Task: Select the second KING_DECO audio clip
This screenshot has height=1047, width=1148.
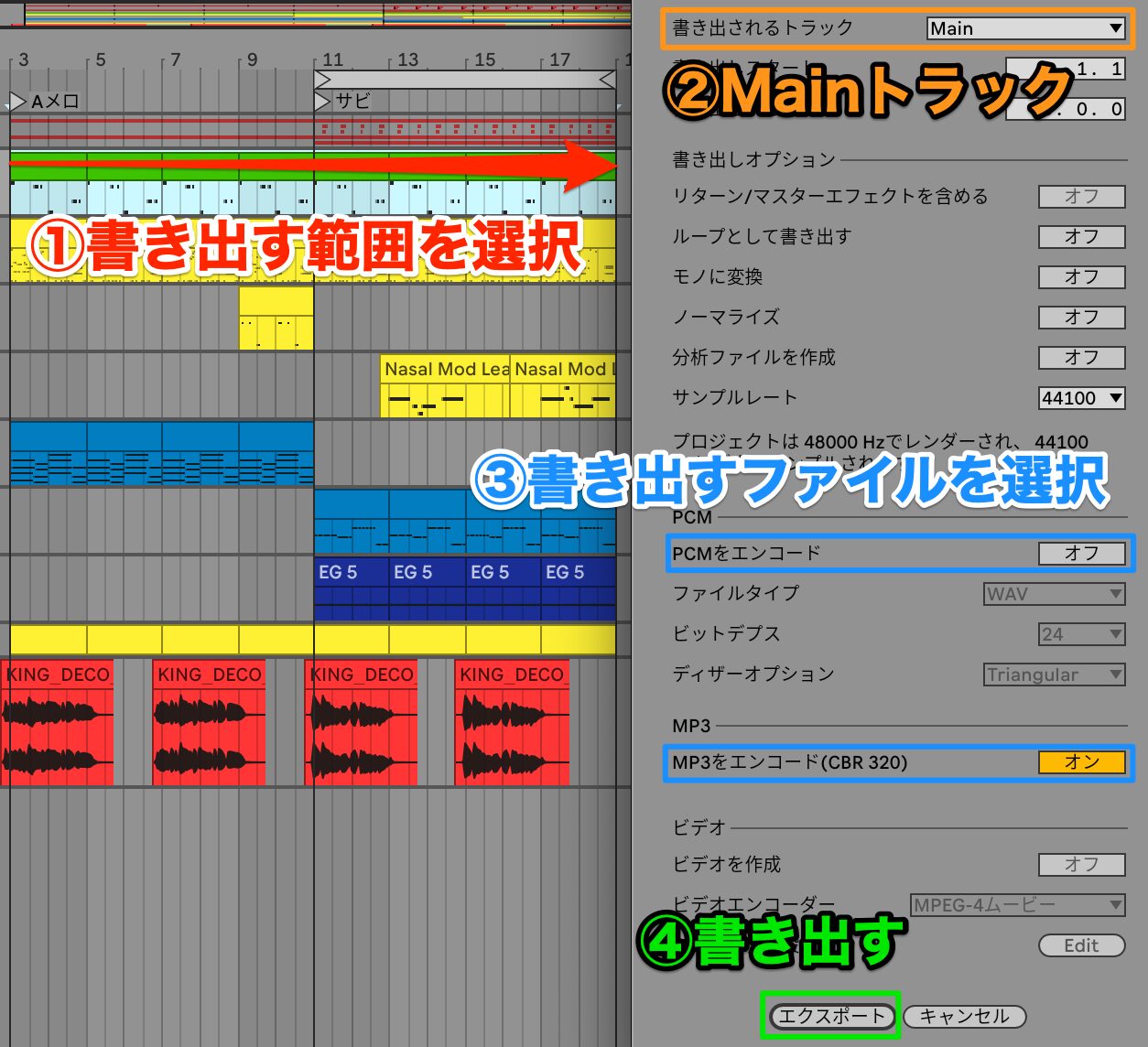Action: [x=209, y=722]
